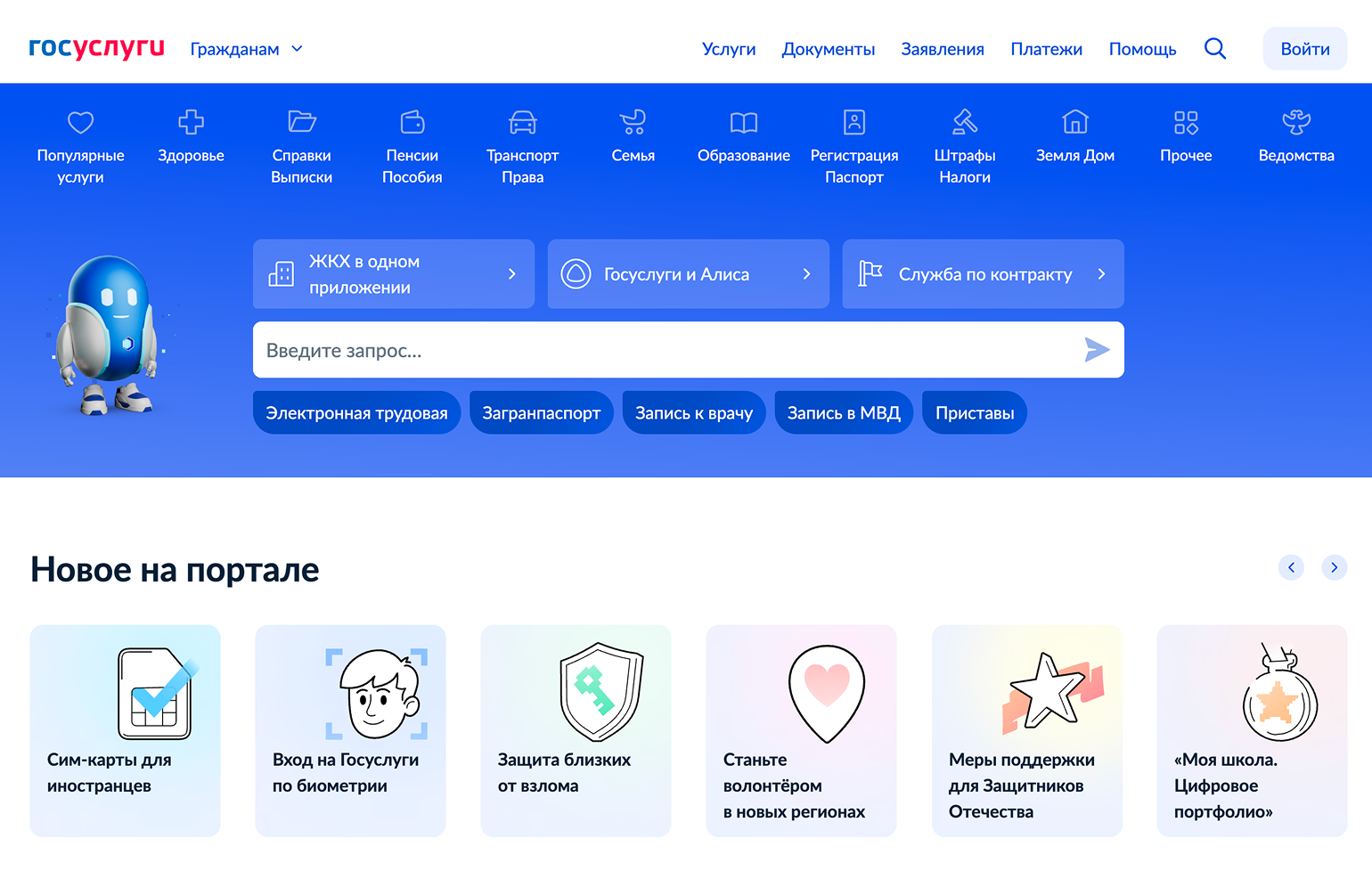This screenshot has height=895, width=1372.
Task: Select the Ведомства eagle icon
Action: click(x=1296, y=122)
